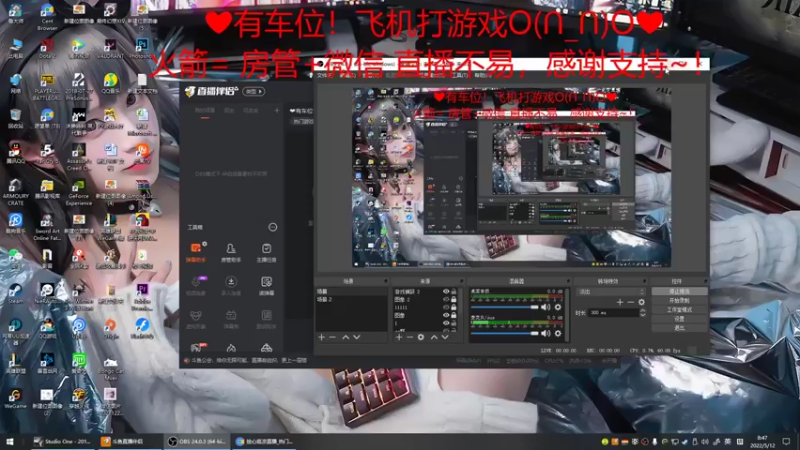Select the VALORANT desktop icon

click(110, 49)
